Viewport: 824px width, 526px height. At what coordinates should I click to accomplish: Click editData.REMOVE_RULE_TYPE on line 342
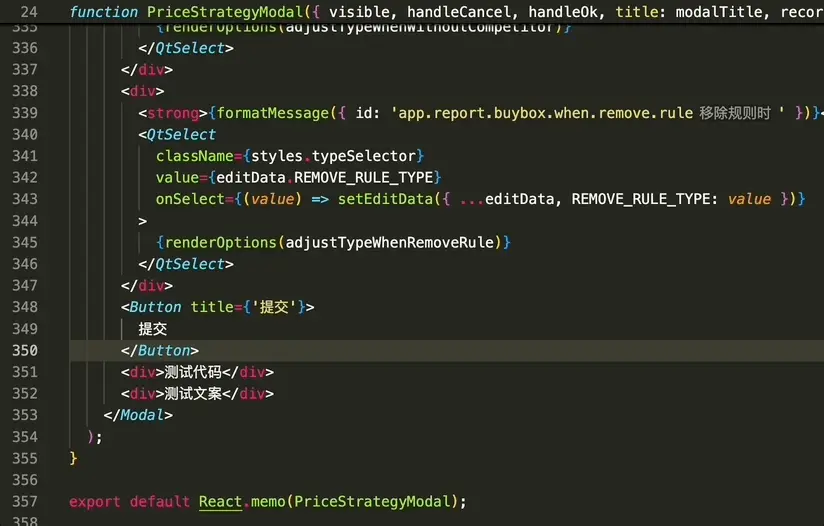325,178
